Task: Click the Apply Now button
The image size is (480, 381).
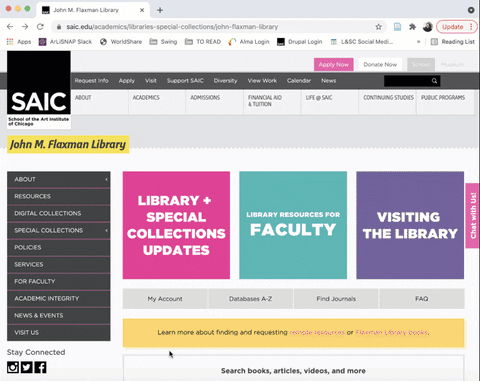Action: click(x=333, y=64)
